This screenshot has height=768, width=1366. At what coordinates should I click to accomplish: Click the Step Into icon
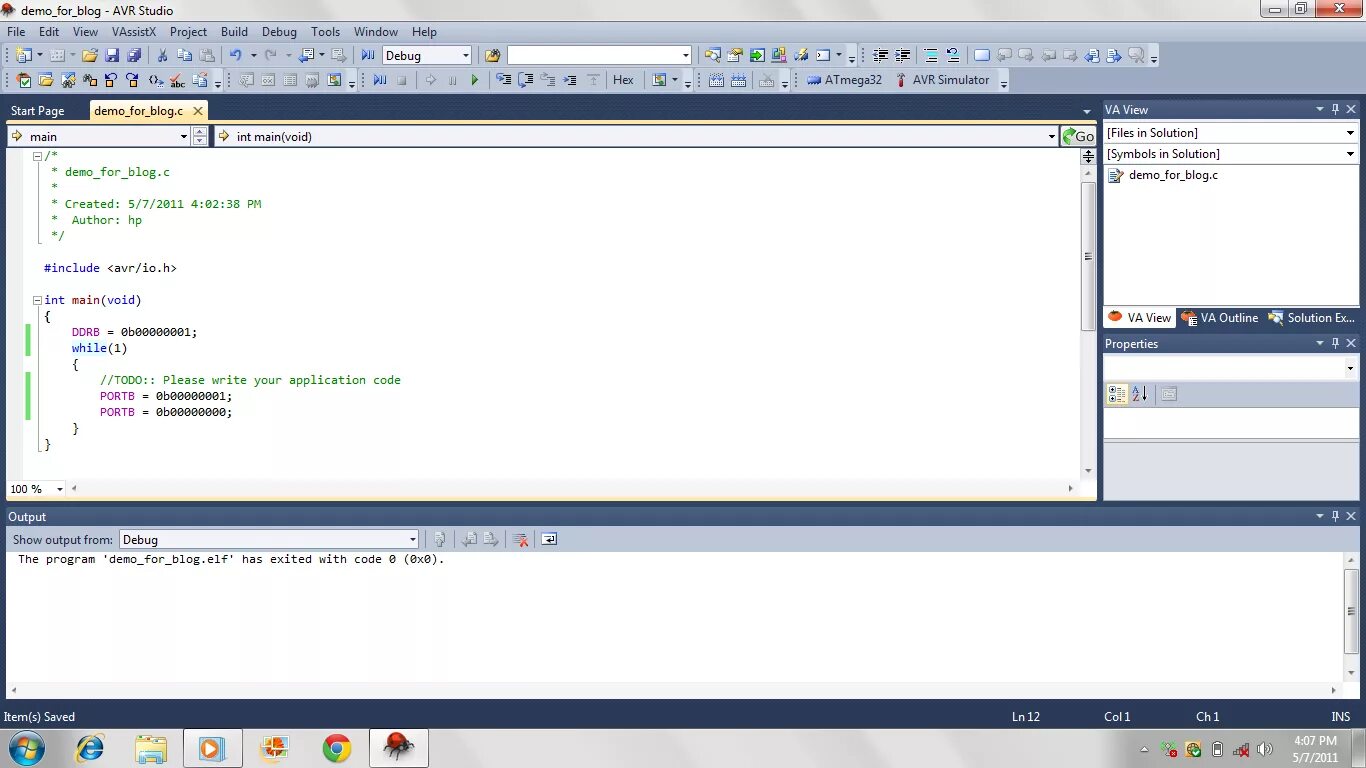503,80
